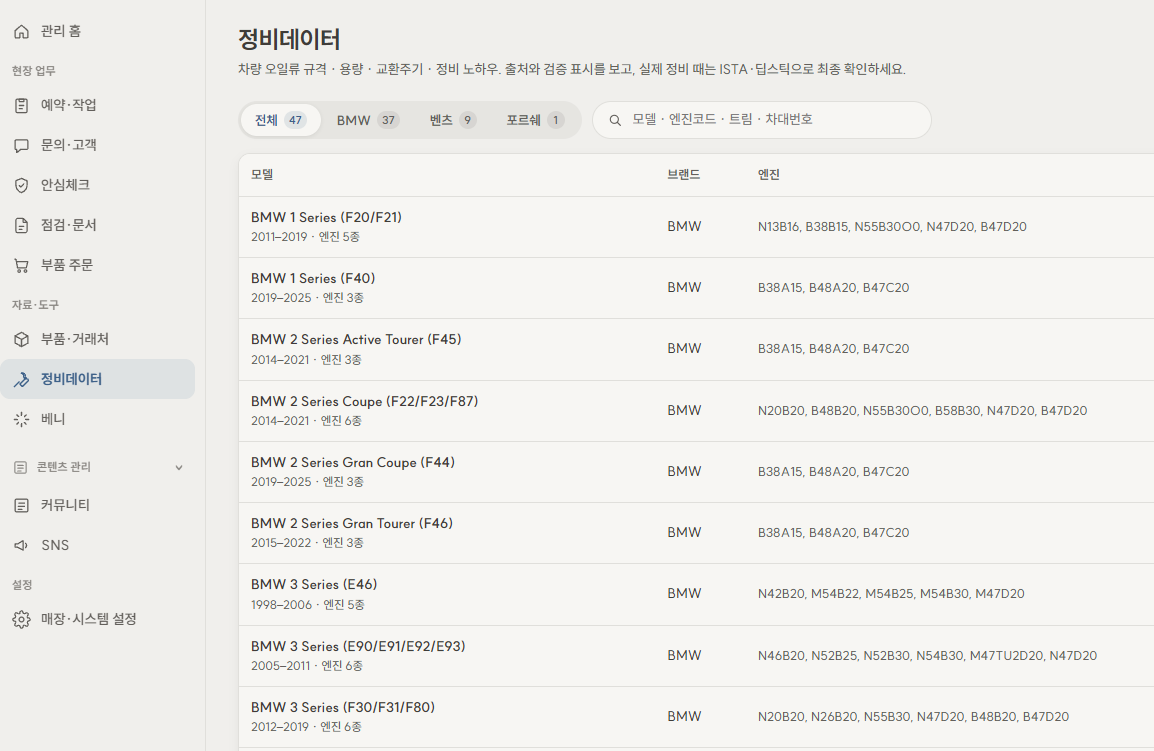Click 2012–2019 · 엔진 6종 subtitle
This screenshot has height=751, width=1154.
tap(306, 727)
